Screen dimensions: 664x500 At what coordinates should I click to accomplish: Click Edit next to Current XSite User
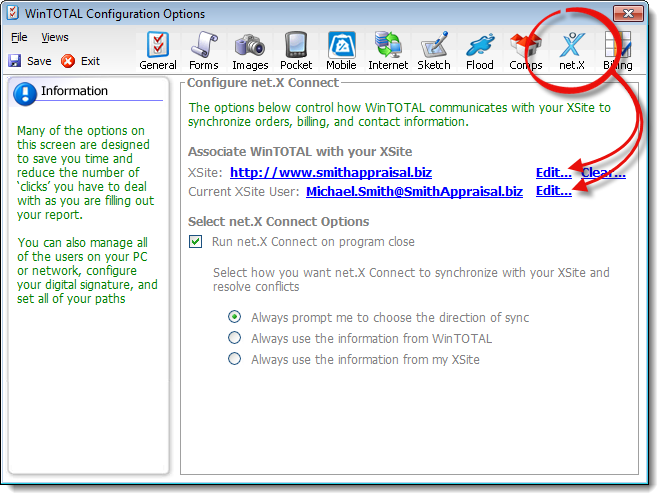click(553, 191)
